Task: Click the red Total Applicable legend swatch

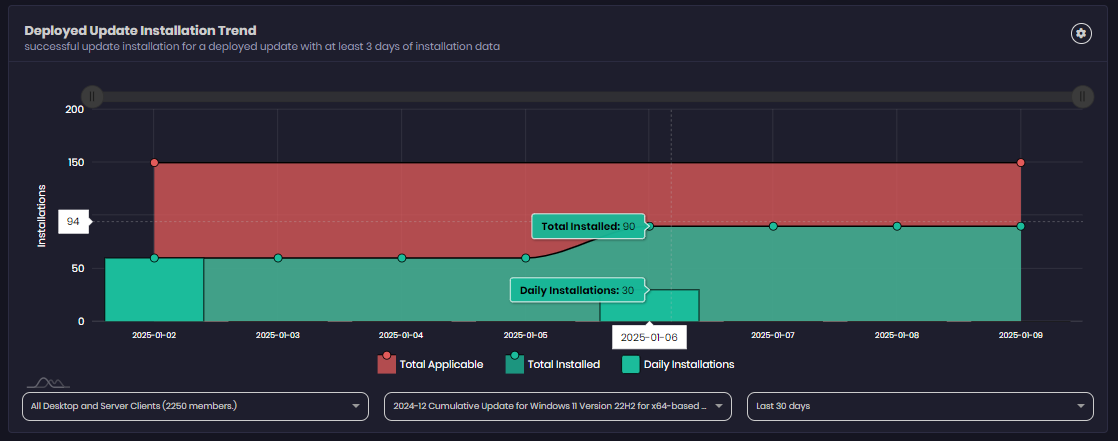Action: (x=386, y=364)
